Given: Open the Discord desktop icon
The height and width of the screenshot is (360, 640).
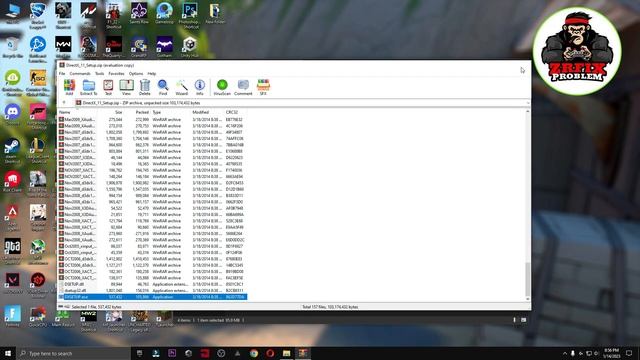Looking at the screenshot, I should coord(13,114).
